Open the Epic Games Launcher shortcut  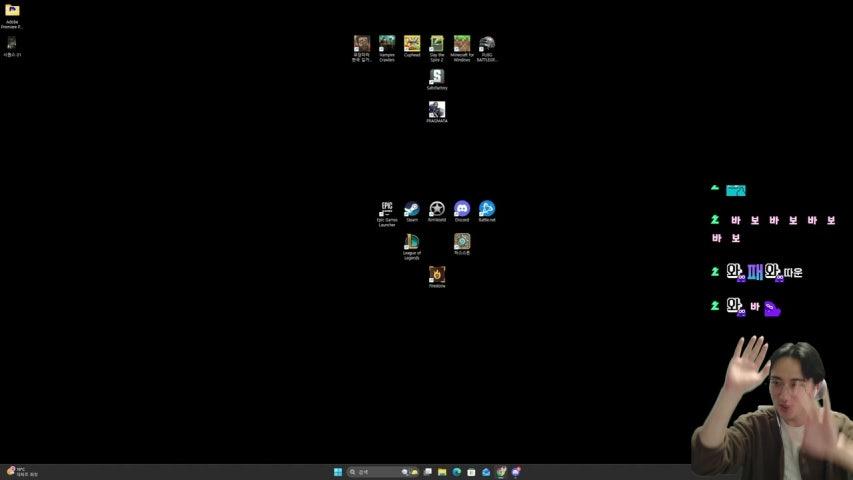(x=387, y=213)
